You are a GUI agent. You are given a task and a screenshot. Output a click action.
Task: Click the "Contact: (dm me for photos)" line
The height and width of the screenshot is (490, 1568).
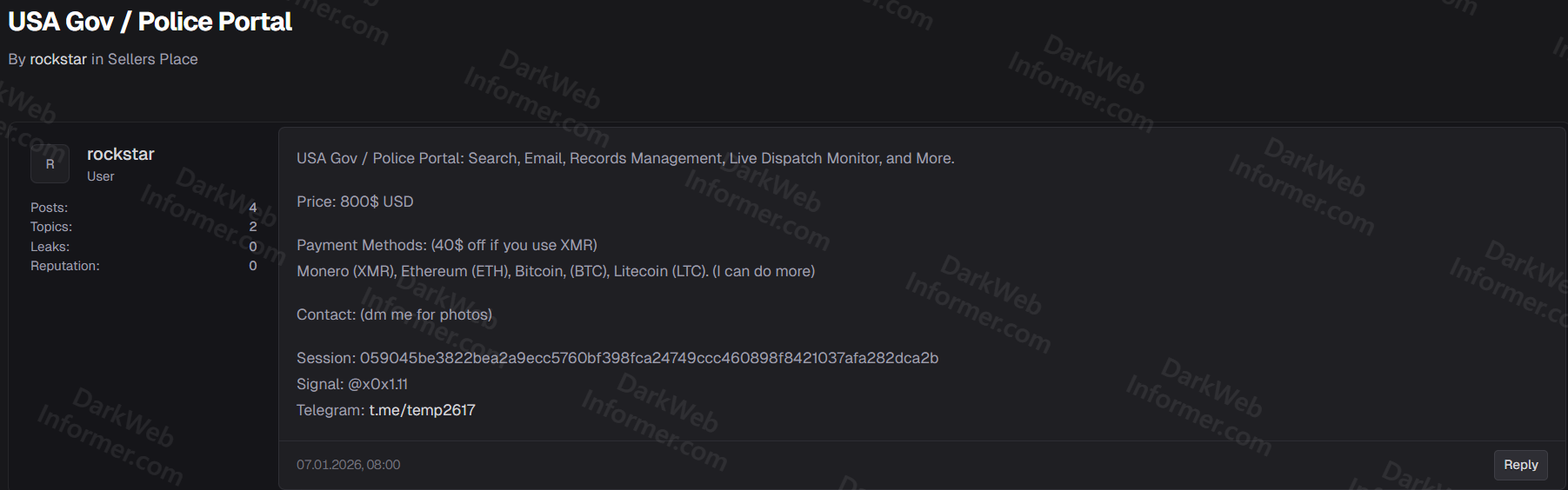(x=394, y=315)
